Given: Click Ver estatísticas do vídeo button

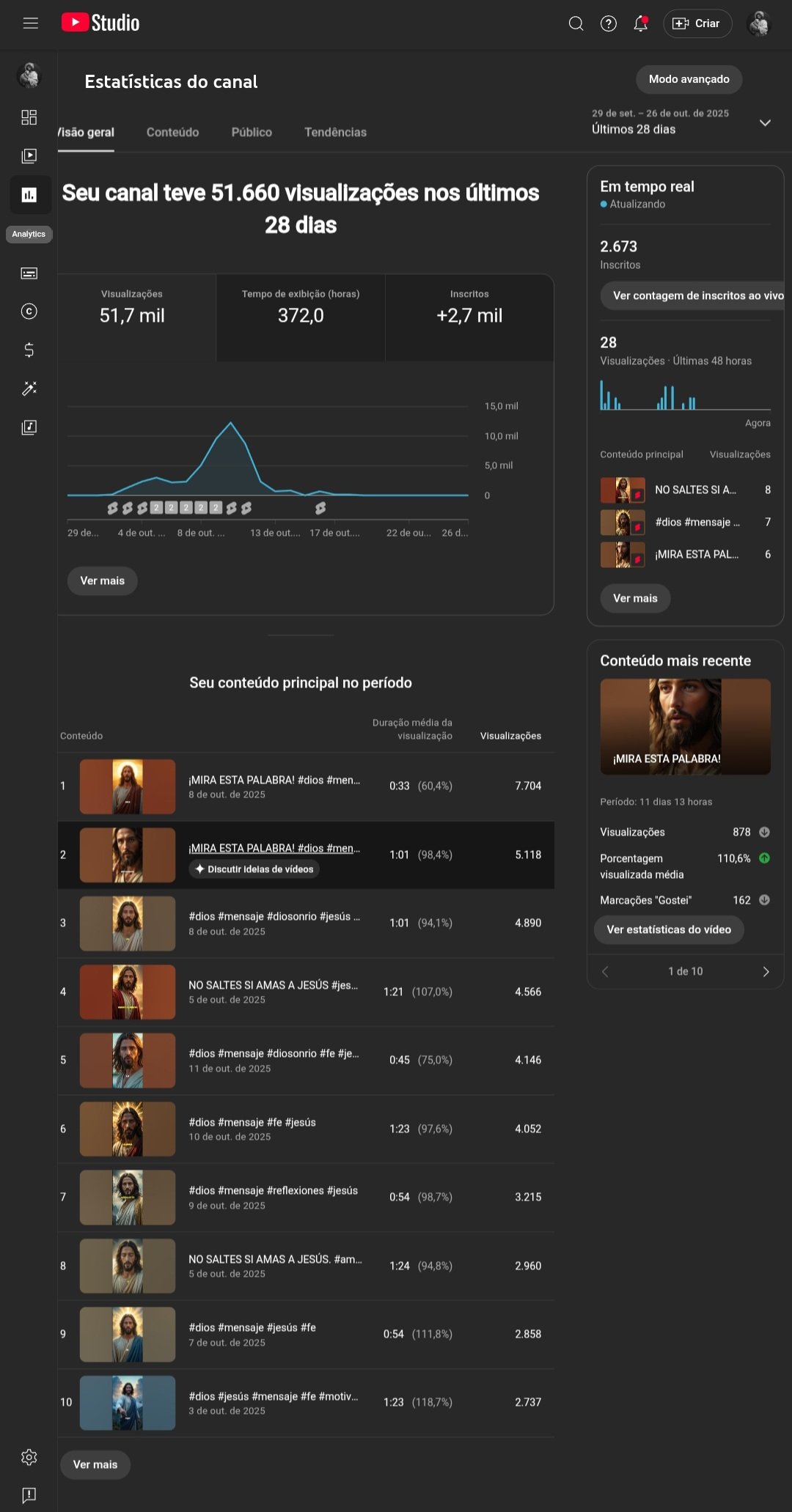Looking at the screenshot, I should (x=669, y=929).
